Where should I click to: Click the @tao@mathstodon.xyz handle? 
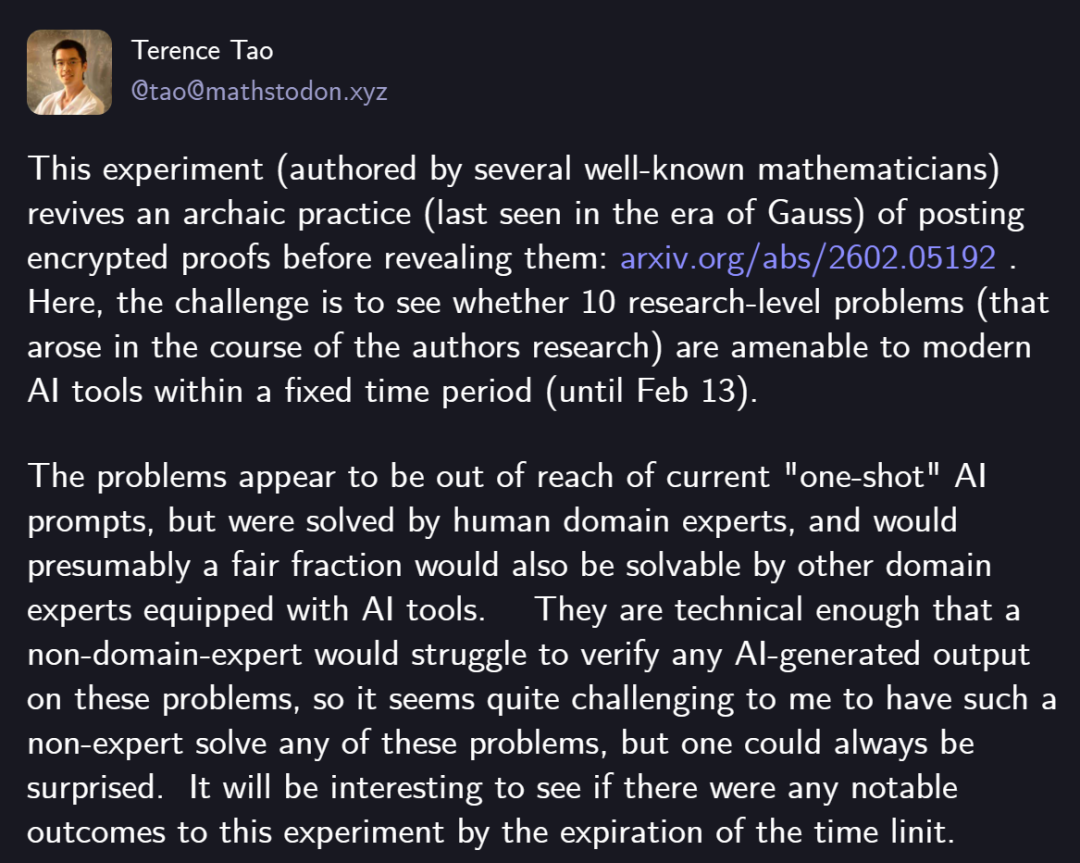tap(259, 92)
